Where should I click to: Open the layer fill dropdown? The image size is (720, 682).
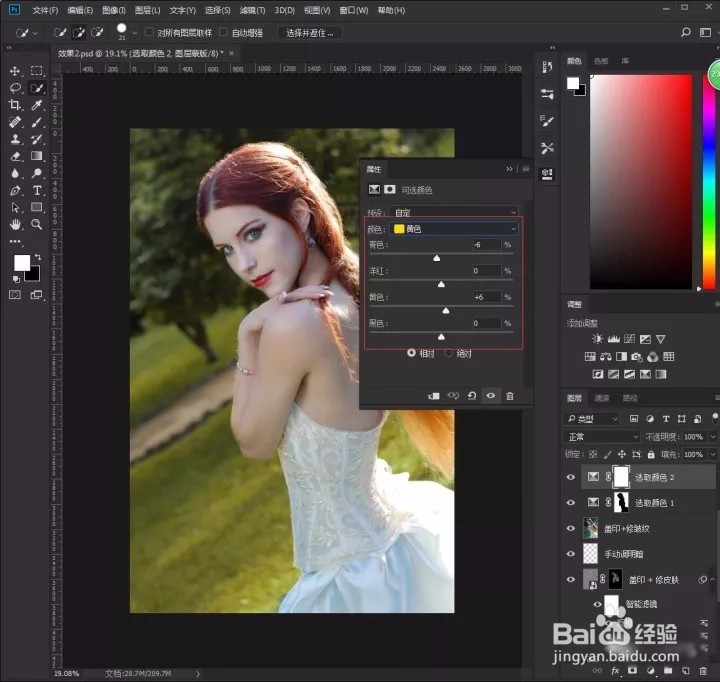click(x=713, y=454)
